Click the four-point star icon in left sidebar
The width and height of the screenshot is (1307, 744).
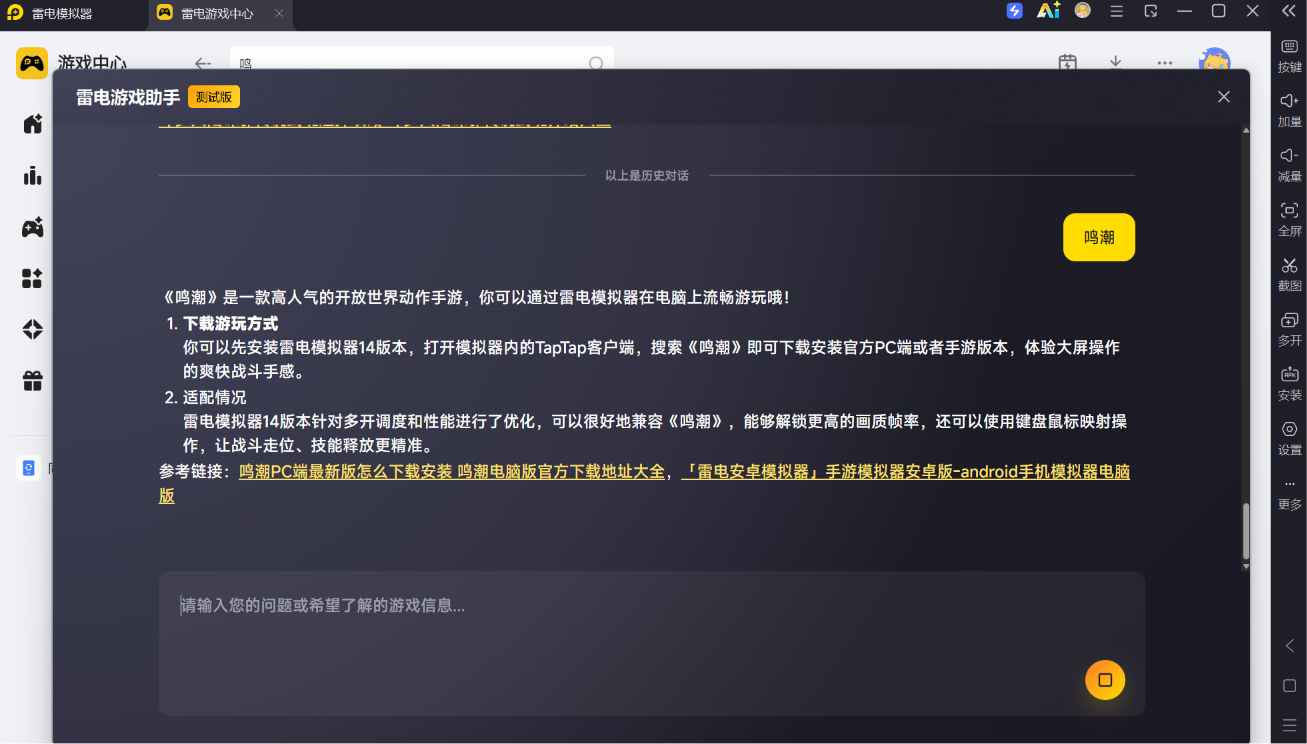[33, 329]
